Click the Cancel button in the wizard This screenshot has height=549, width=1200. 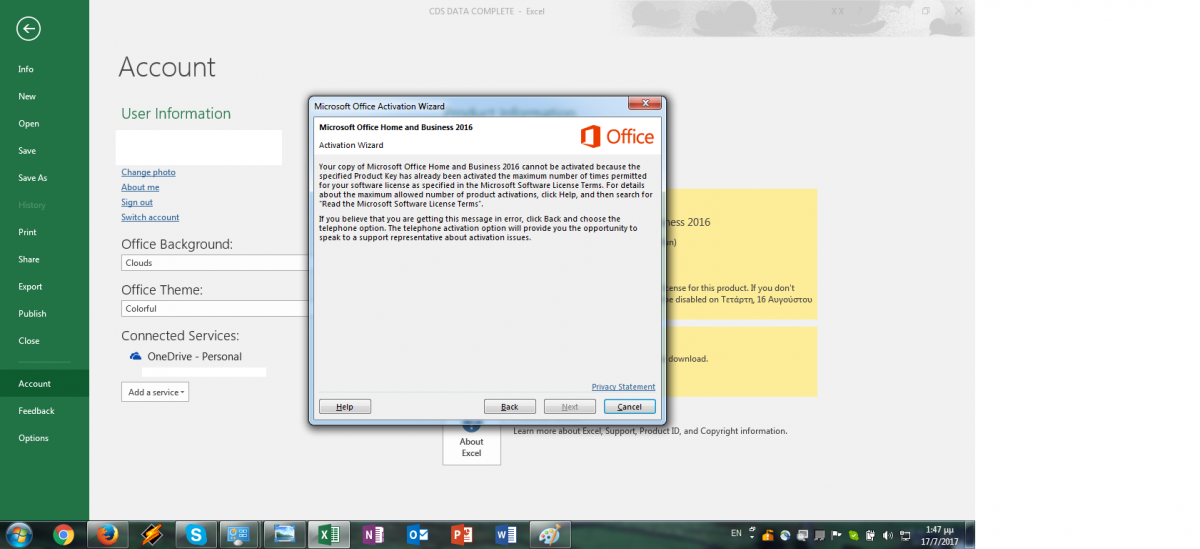[630, 407]
